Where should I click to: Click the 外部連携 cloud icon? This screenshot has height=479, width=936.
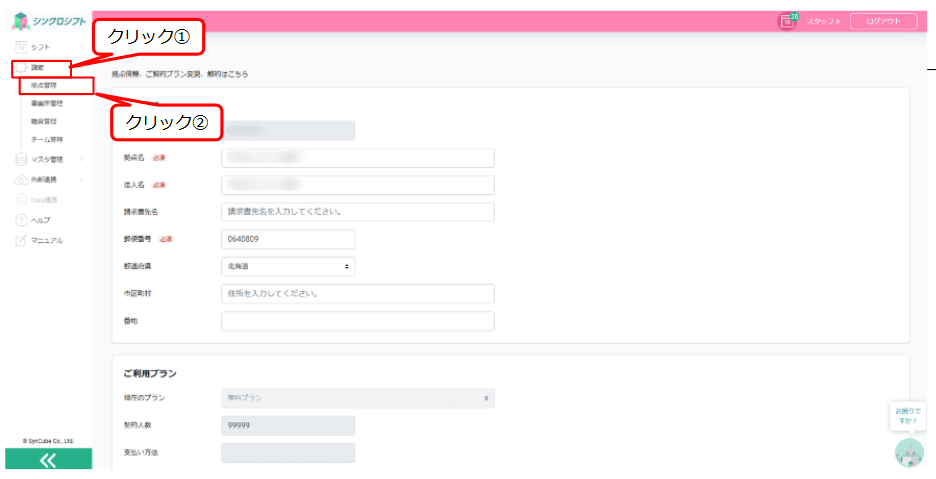click(21, 180)
